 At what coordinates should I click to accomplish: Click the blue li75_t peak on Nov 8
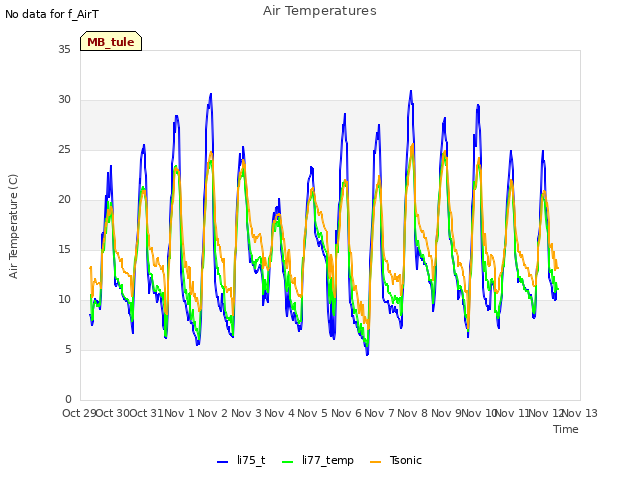[x=411, y=91]
